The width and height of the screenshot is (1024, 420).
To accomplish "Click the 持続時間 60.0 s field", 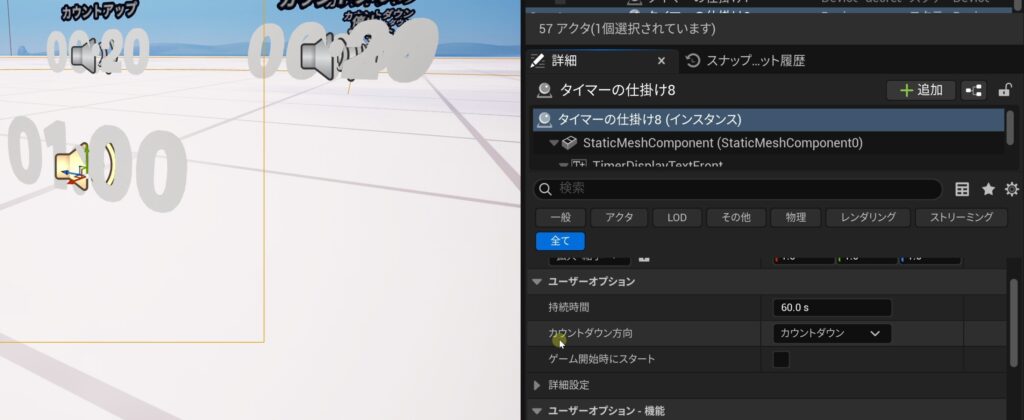I will coord(831,307).
